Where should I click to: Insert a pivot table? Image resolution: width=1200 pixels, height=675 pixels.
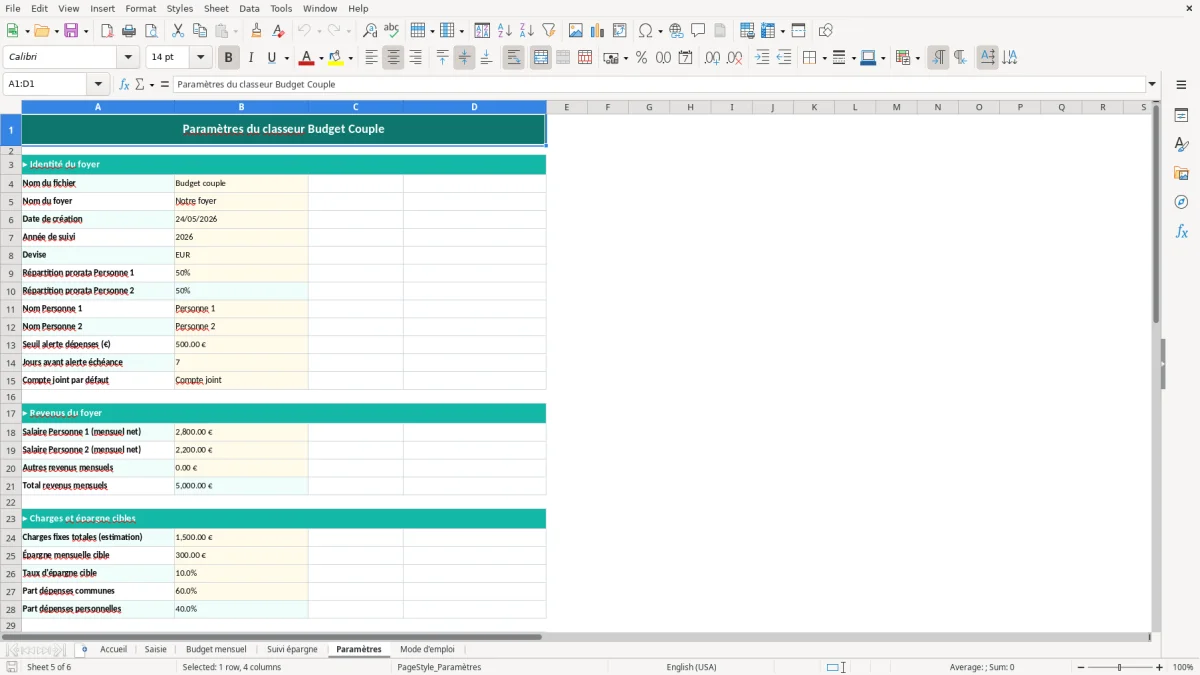coord(620,31)
